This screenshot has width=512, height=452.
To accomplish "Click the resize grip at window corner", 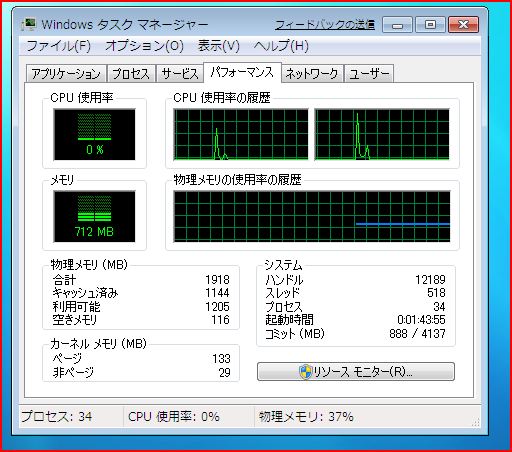I will tap(476, 423).
